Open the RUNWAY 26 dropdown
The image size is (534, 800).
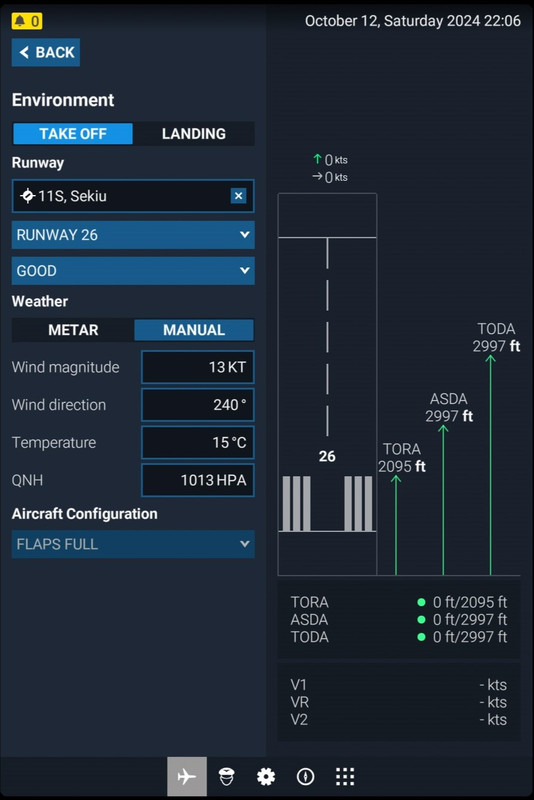pyautogui.click(x=133, y=235)
